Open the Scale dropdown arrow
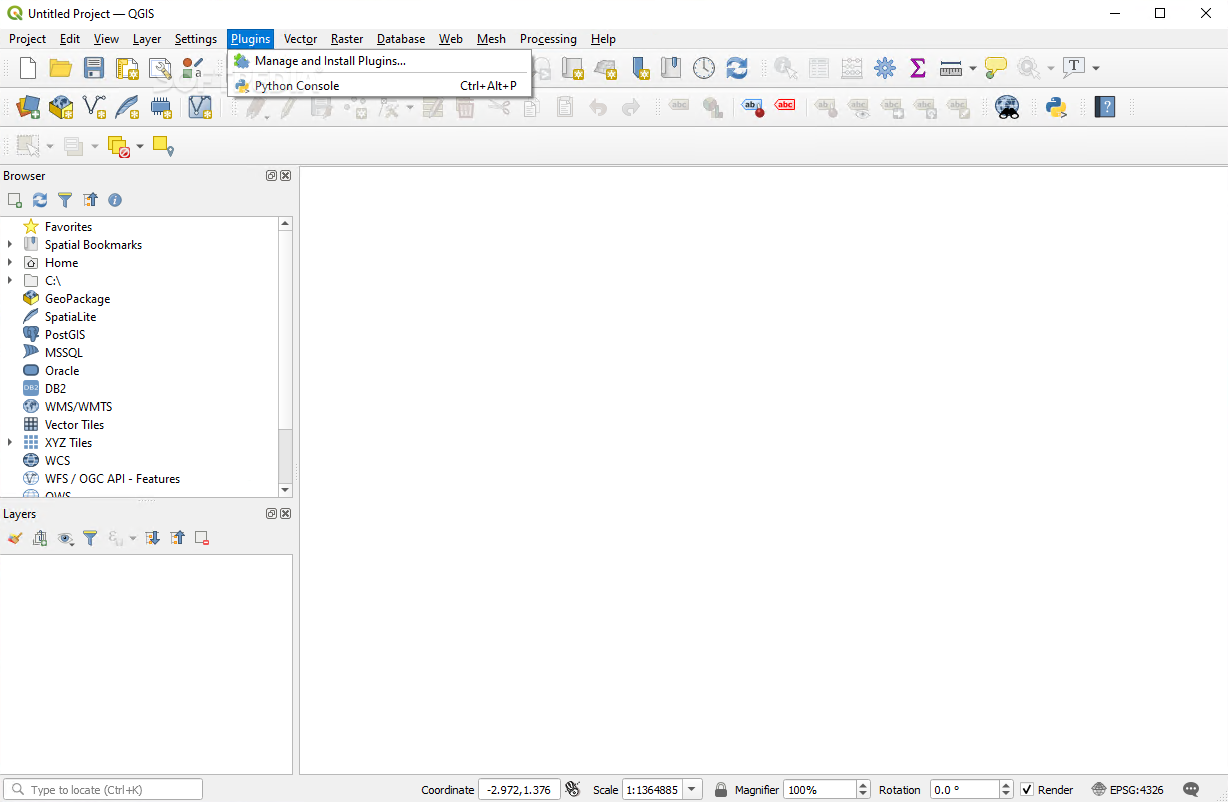 693,790
